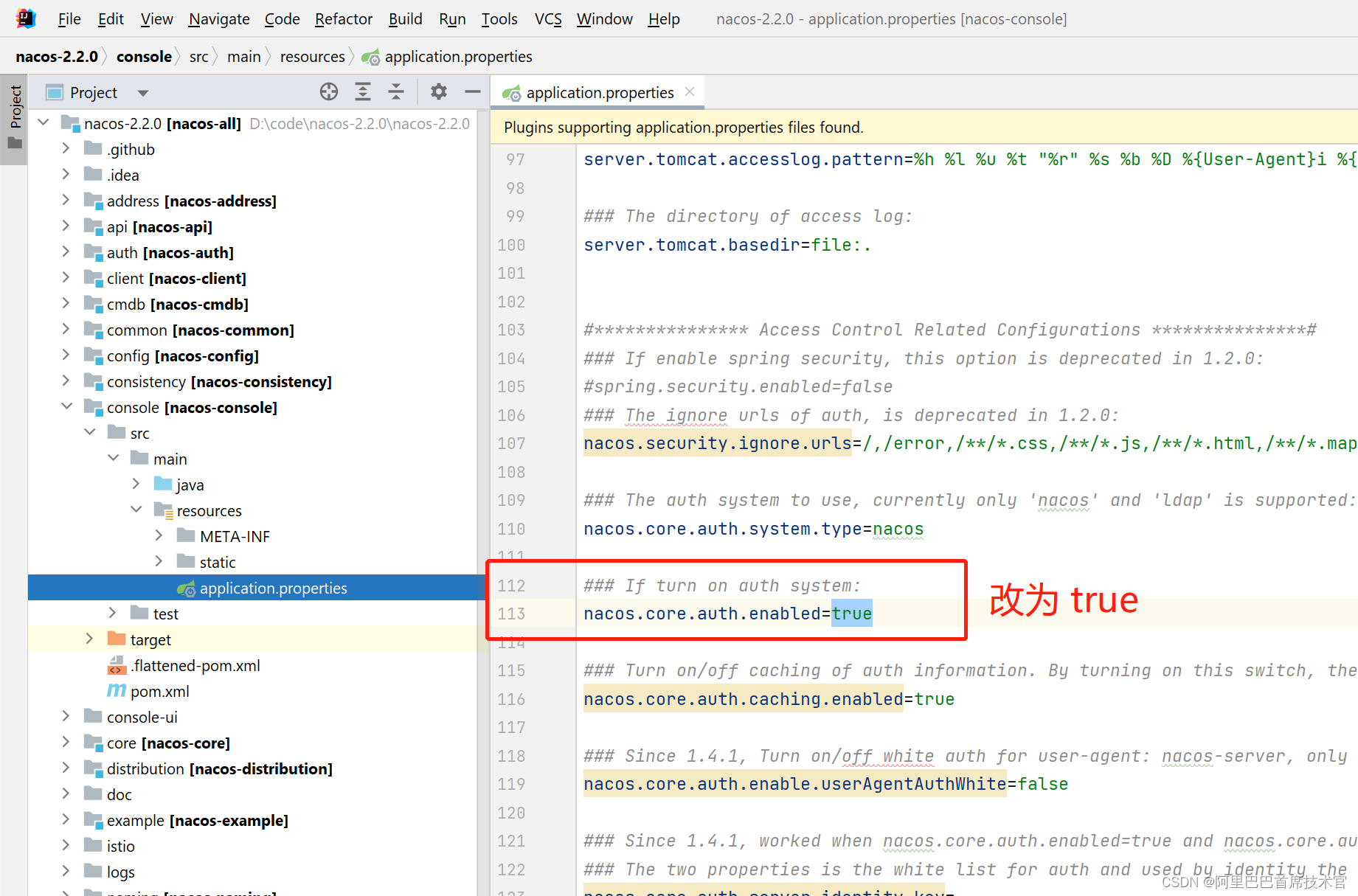Click the Collapse All icon in Project toolbar
The width and height of the screenshot is (1358, 896).
(x=396, y=92)
